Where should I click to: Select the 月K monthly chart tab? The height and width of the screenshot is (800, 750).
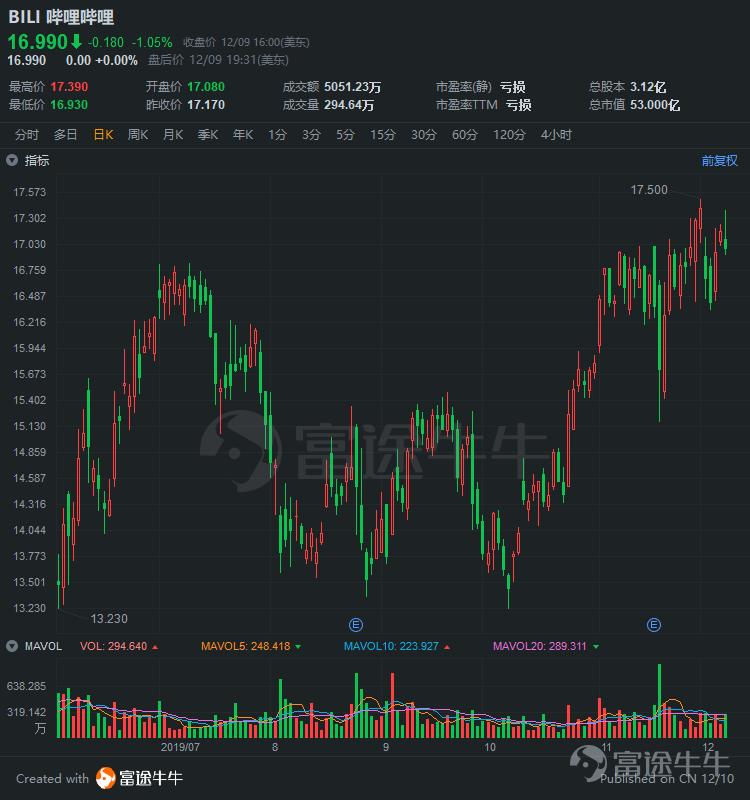[x=173, y=135]
